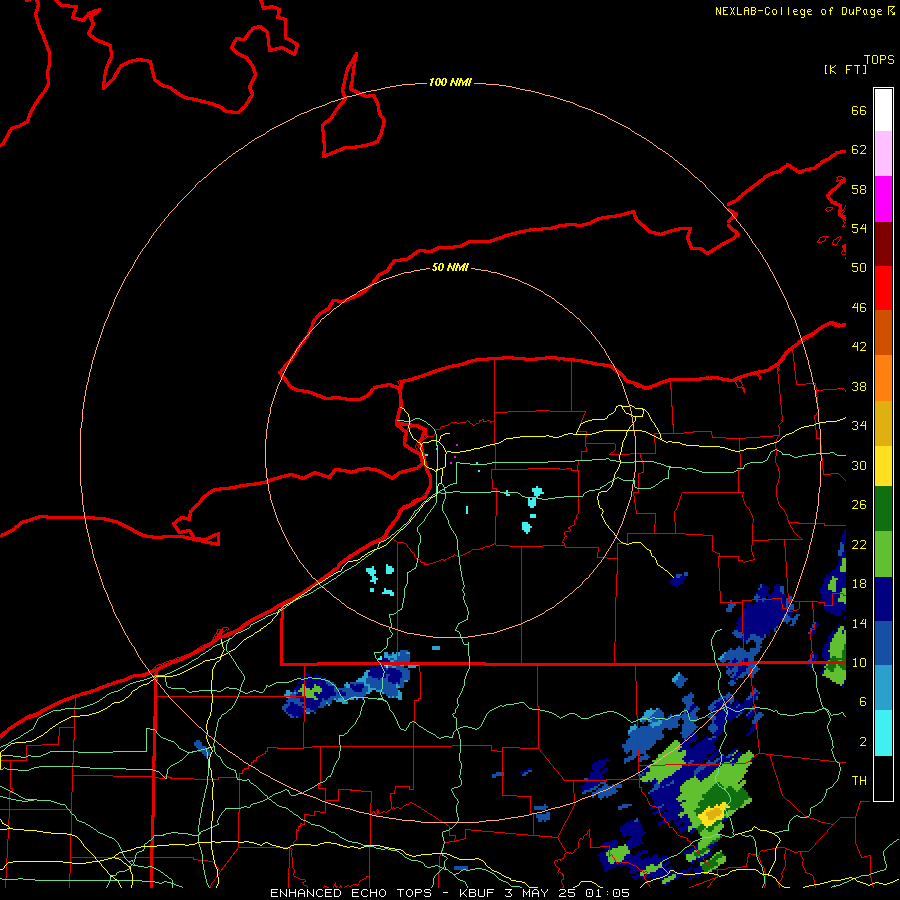
Task: Click the legend value 34
Action: (x=859, y=425)
